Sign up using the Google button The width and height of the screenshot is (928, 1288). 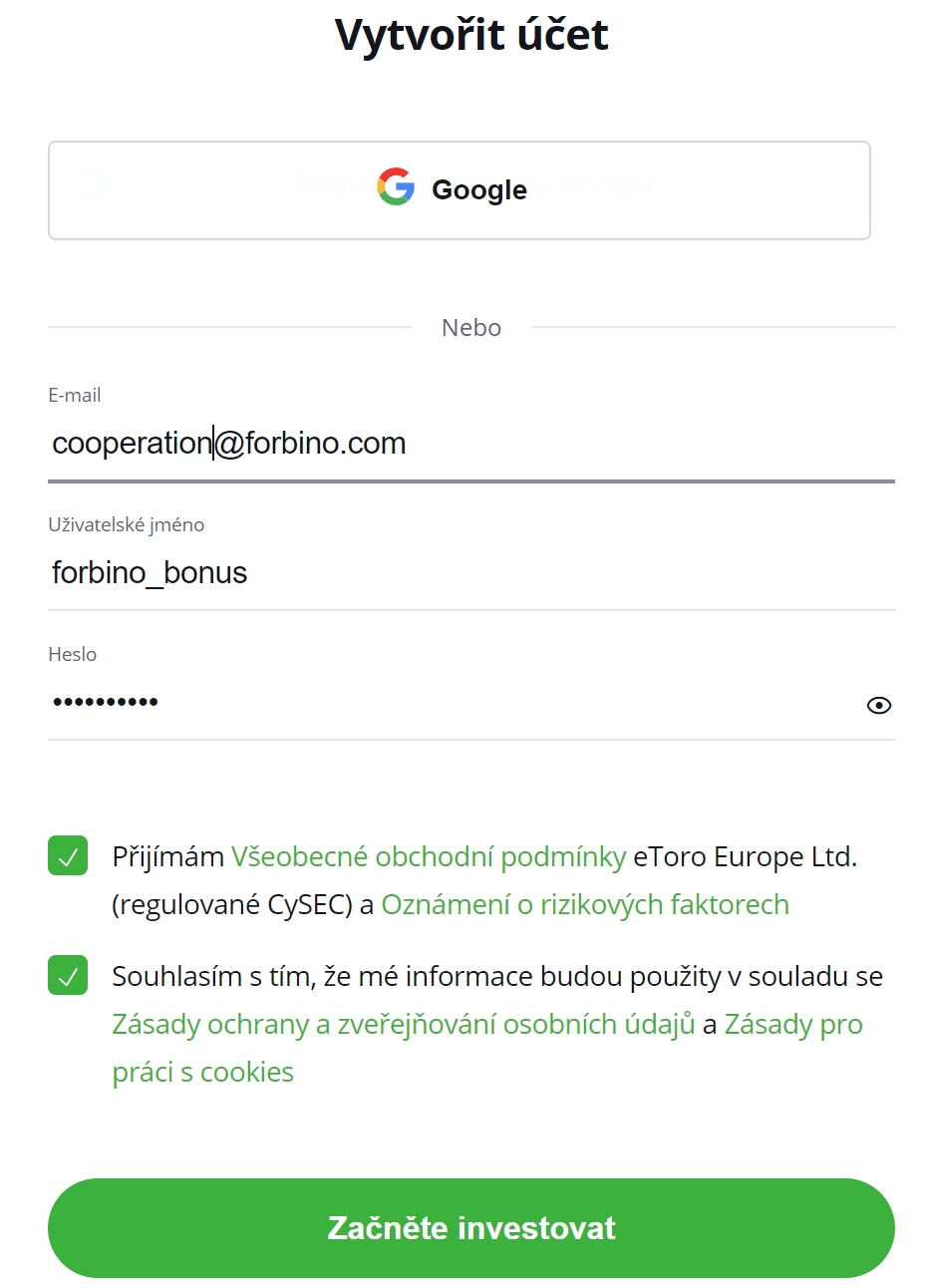point(460,190)
